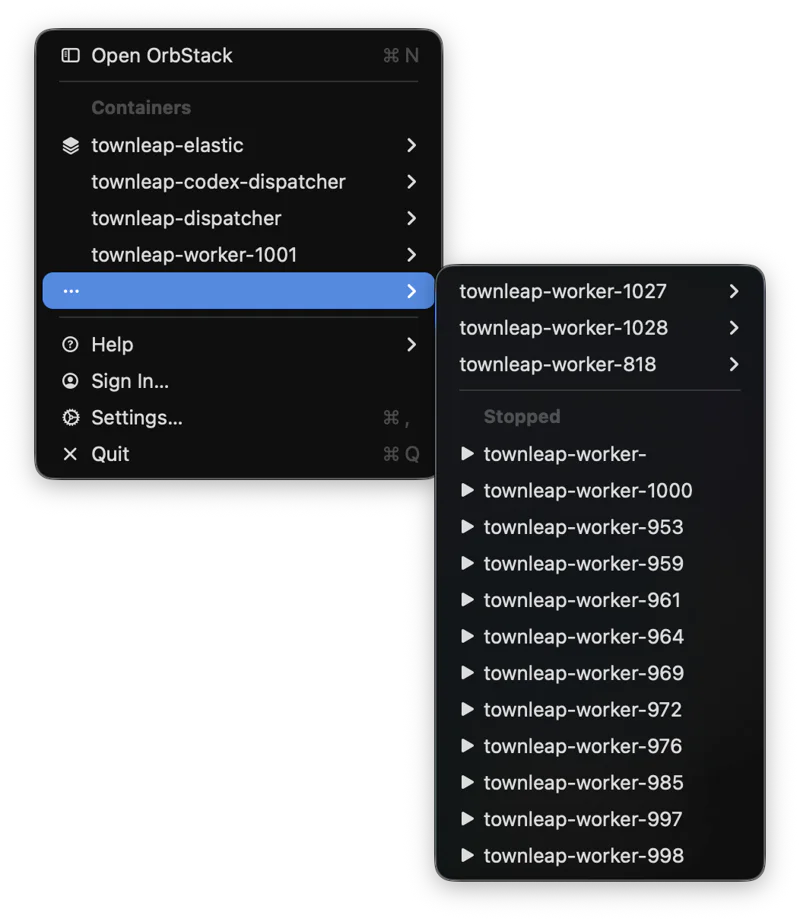Image resolution: width=800 pixels, height=922 pixels.
Task: Start stopped container townleap-worker-1000 via play icon
Action: (x=467, y=490)
